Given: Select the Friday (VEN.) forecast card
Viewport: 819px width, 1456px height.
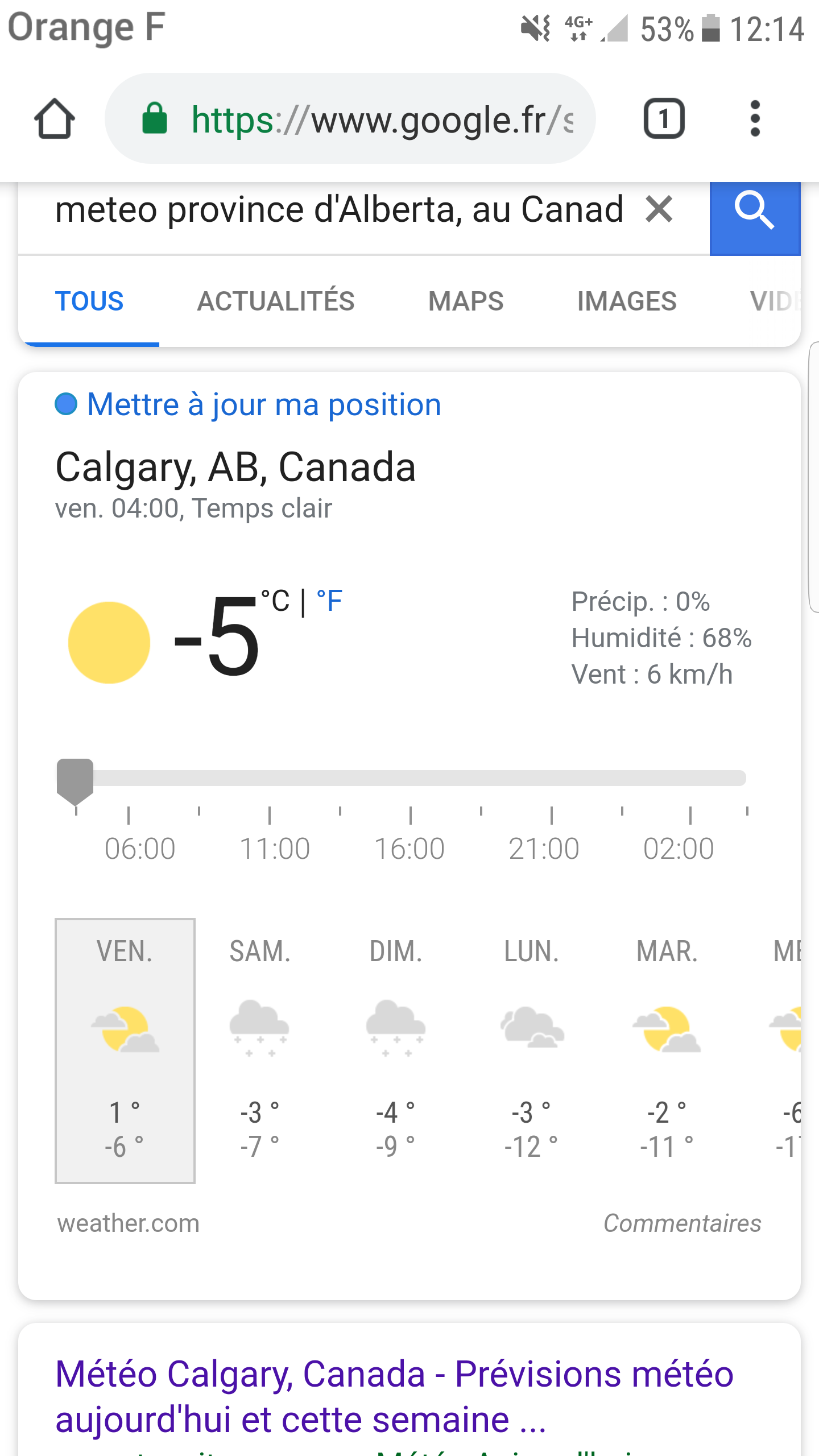Looking at the screenshot, I should click(x=125, y=1050).
